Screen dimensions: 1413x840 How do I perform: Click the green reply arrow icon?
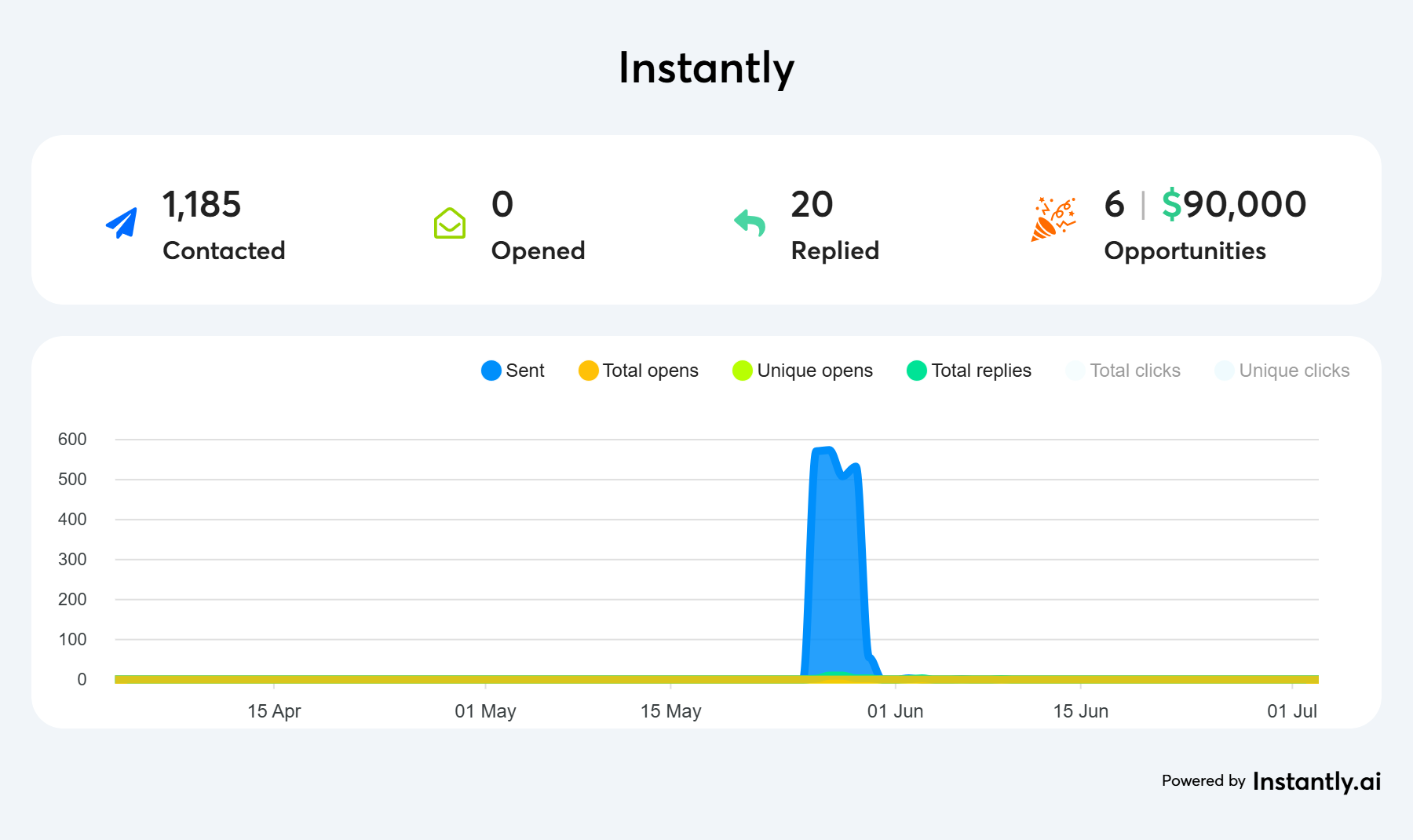point(750,223)
